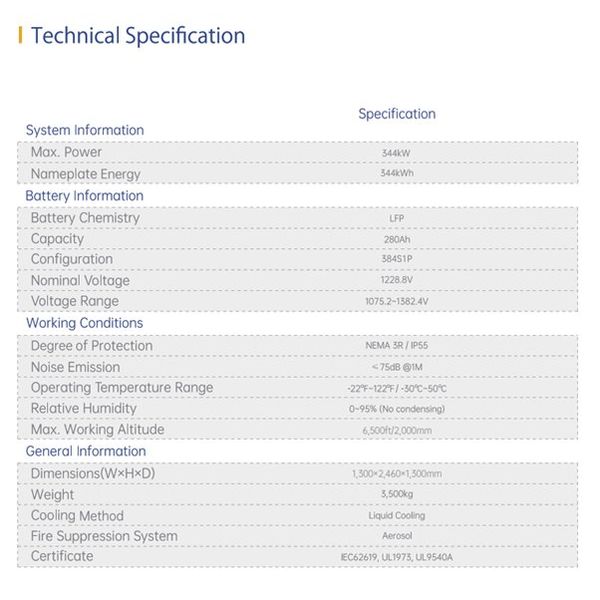Click the 344kWh Nameplate Energy value
The width and height of the screenshot is (600, 600).
397,173
